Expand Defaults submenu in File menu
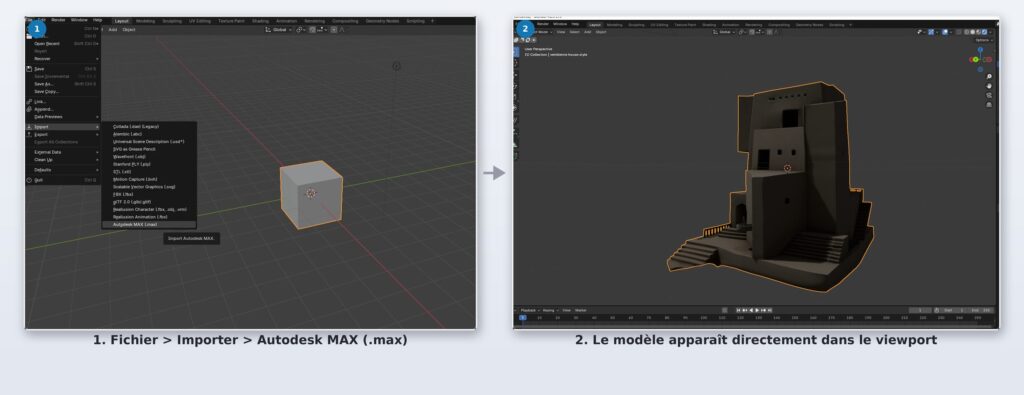 click(63, 170)
